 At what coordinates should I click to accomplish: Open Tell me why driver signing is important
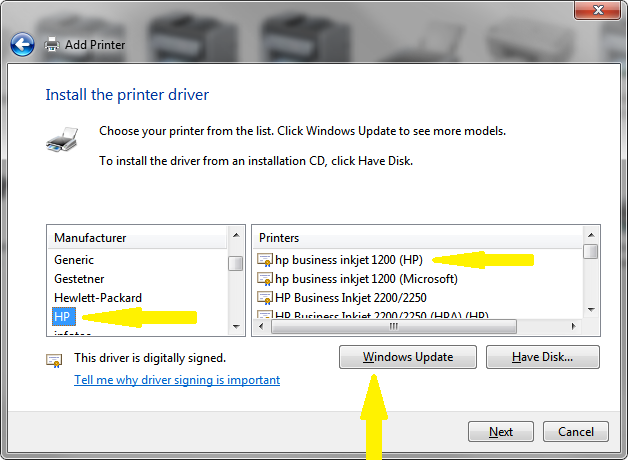pos(177,380)
